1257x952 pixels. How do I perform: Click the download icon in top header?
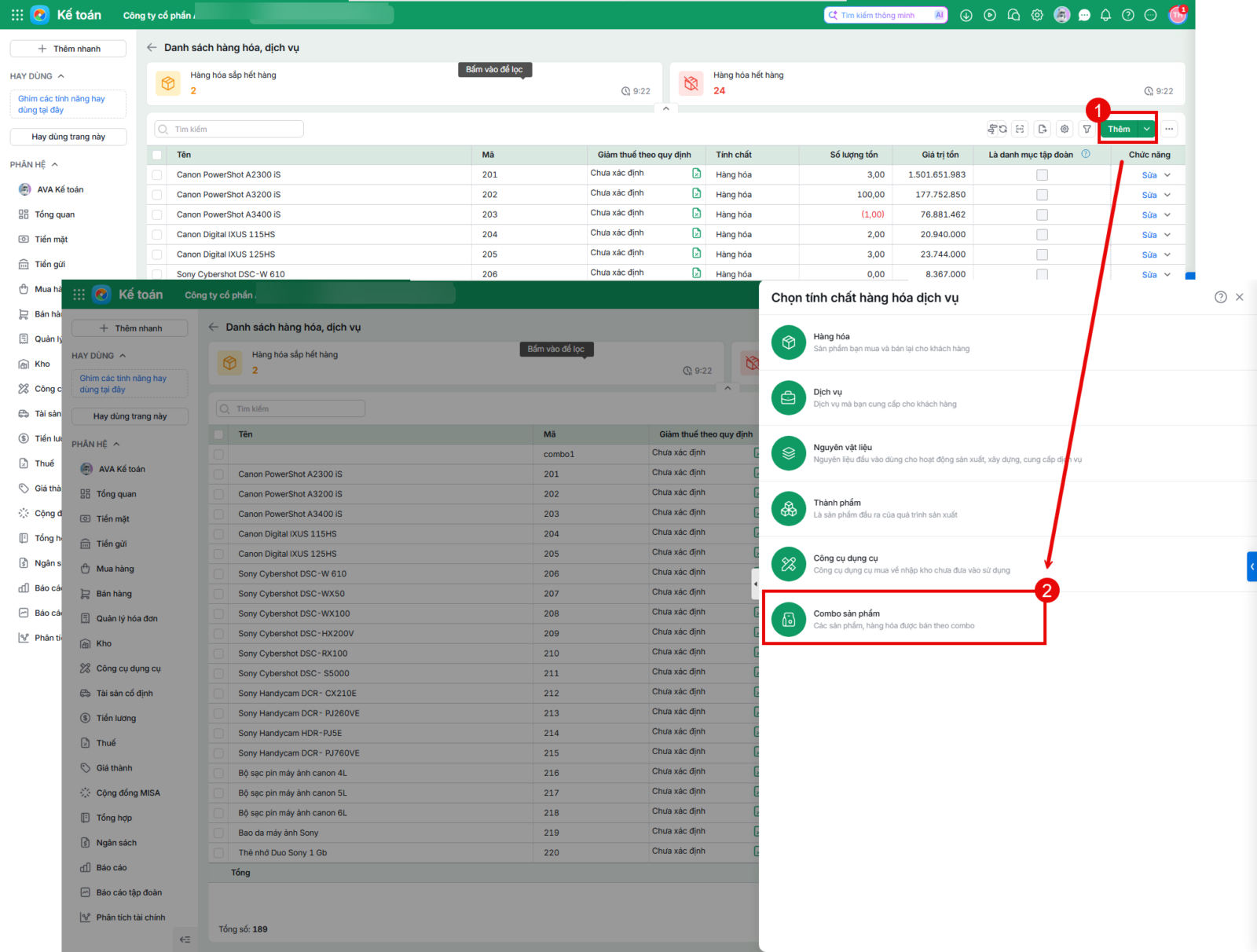966,15
